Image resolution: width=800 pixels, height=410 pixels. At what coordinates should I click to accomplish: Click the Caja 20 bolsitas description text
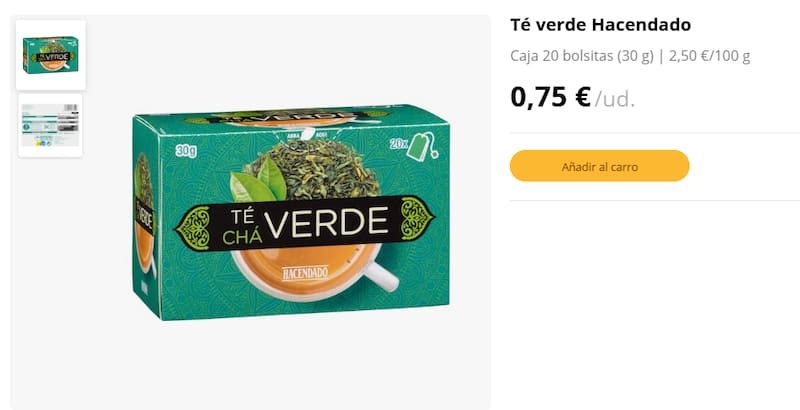(x=582, y=56)
